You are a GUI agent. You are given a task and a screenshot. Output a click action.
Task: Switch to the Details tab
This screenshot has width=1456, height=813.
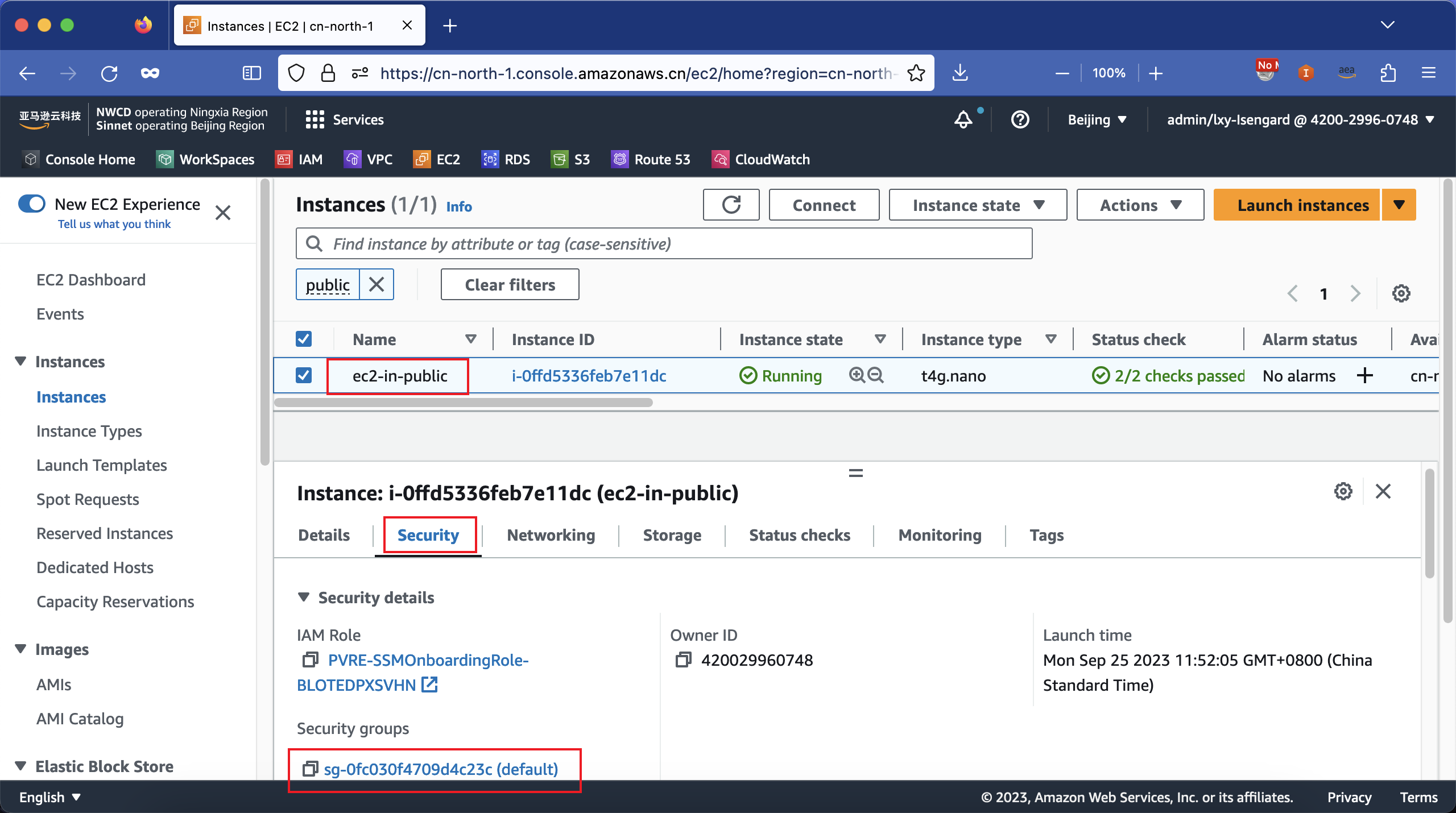[x=324, y=535]
